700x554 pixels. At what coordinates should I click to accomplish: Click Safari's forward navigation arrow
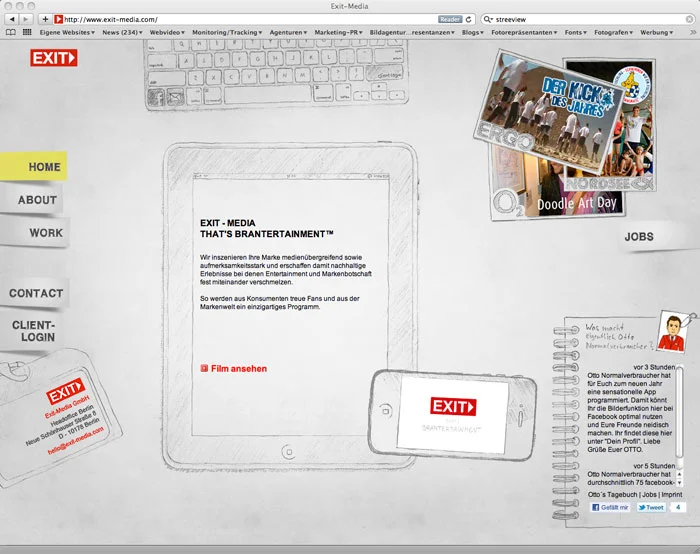point(27,19)
